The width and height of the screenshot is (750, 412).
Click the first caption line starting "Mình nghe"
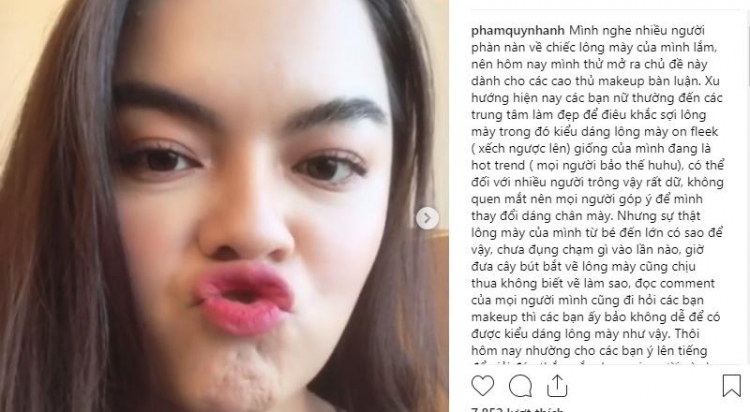[637, 31]
